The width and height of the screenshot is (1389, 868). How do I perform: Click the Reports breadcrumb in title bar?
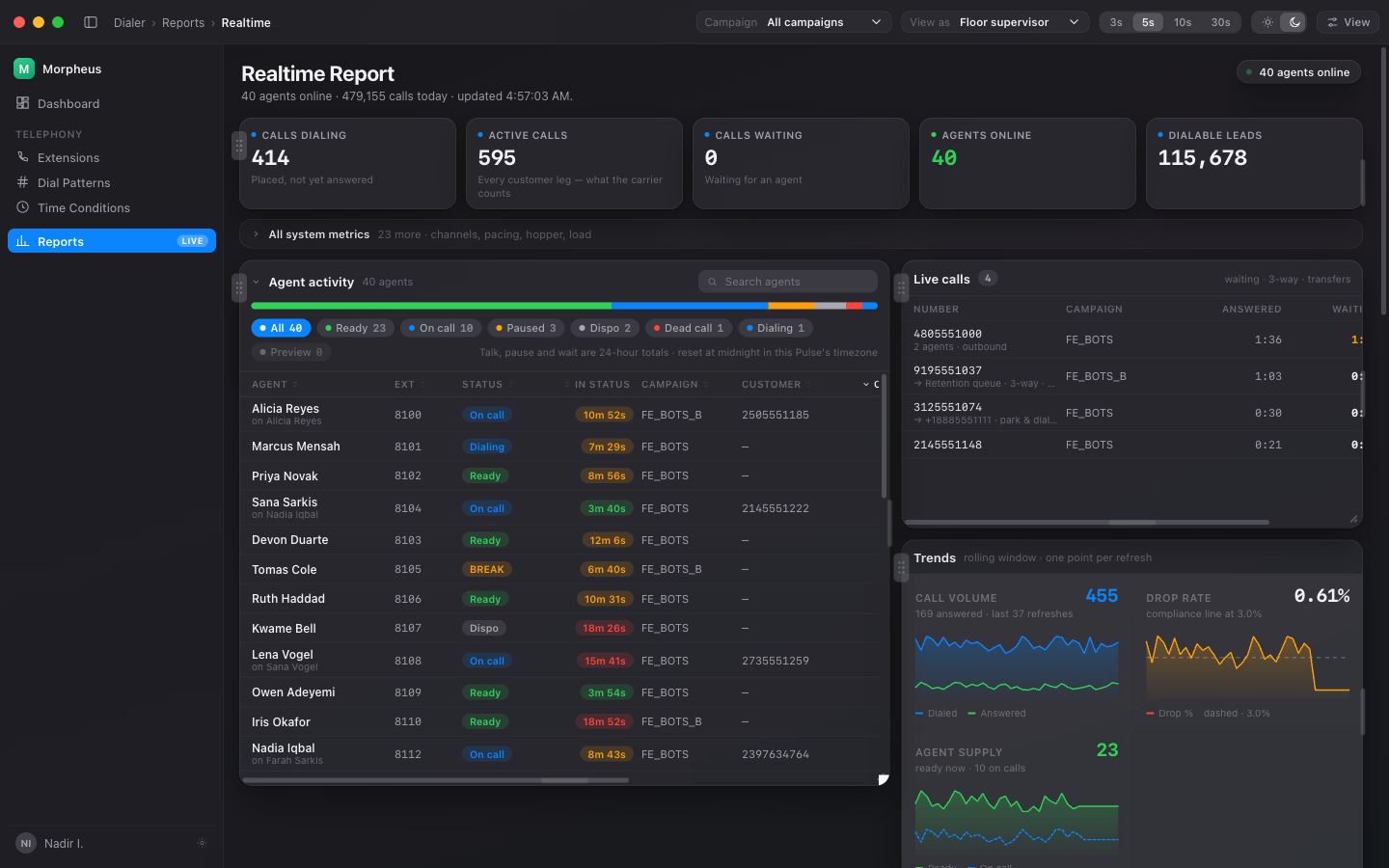183,22
